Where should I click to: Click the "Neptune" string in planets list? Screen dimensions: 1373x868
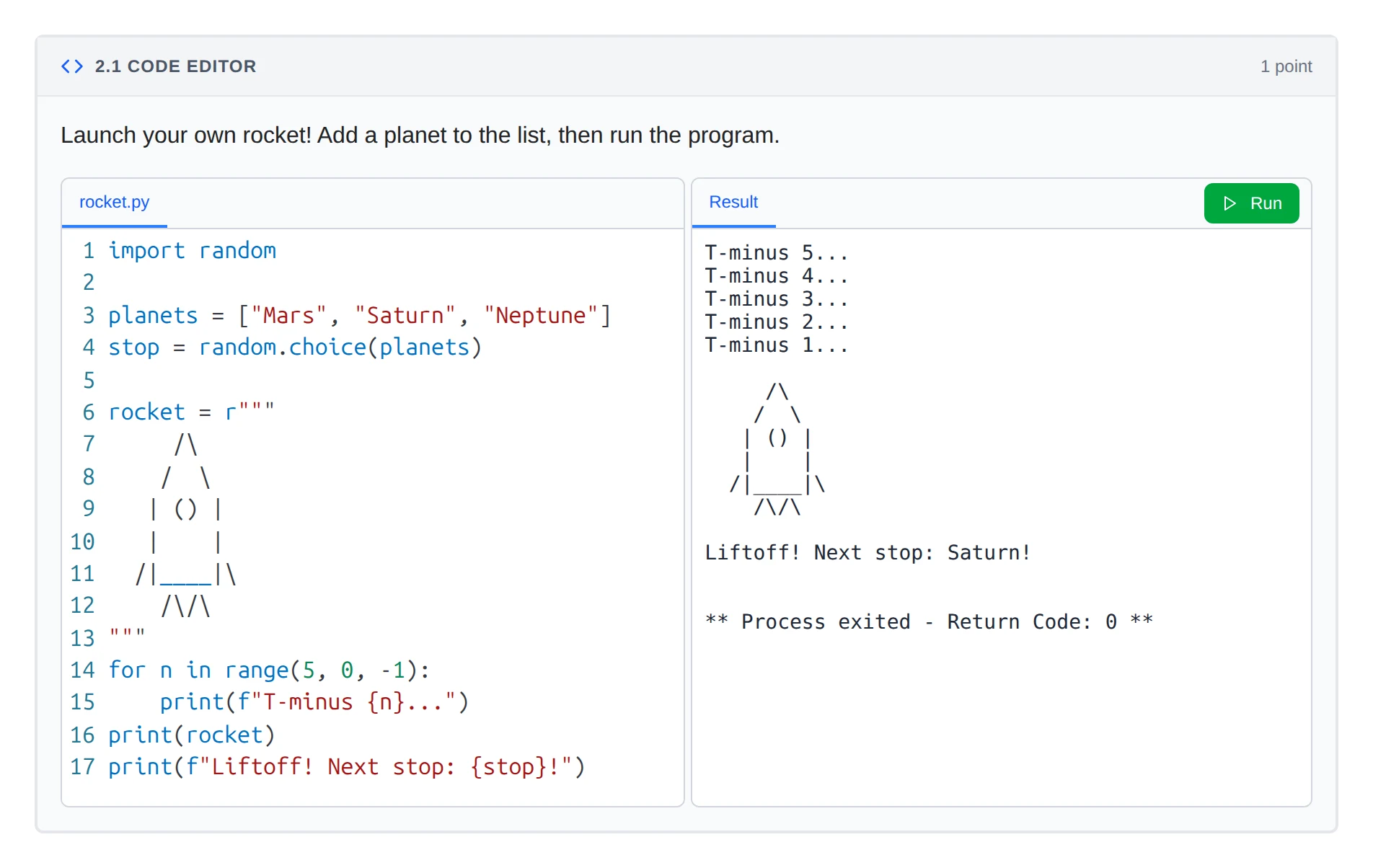[x=541, y=315]
